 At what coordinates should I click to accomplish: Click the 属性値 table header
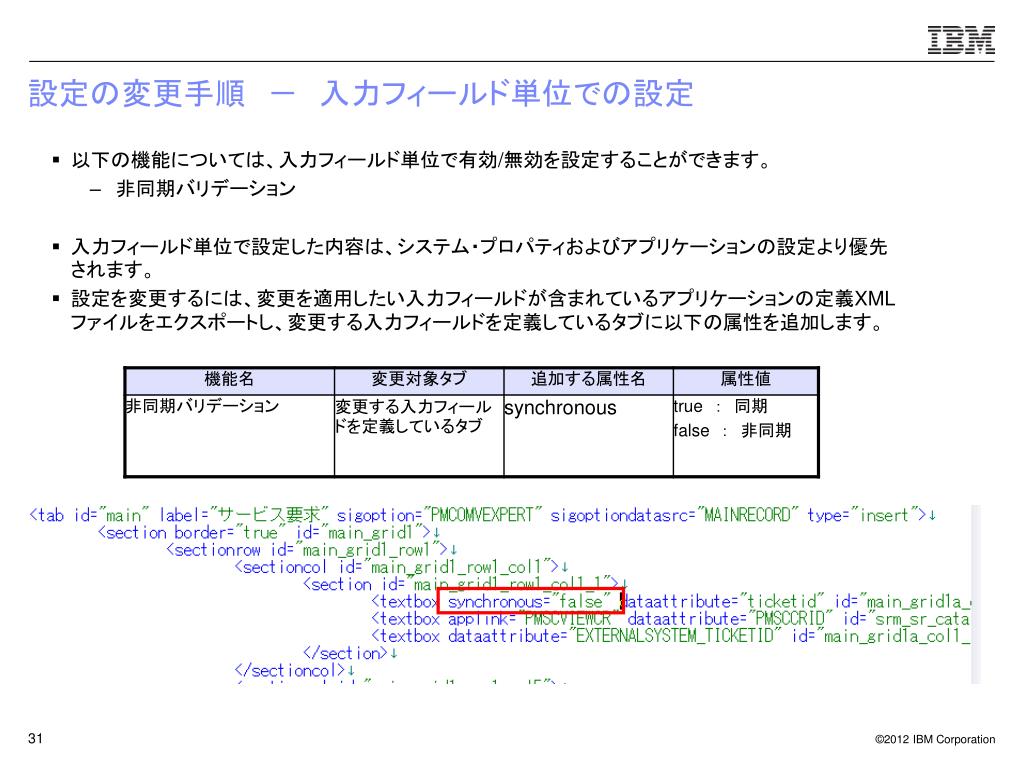pyautogui.click(x=745, y=379)
